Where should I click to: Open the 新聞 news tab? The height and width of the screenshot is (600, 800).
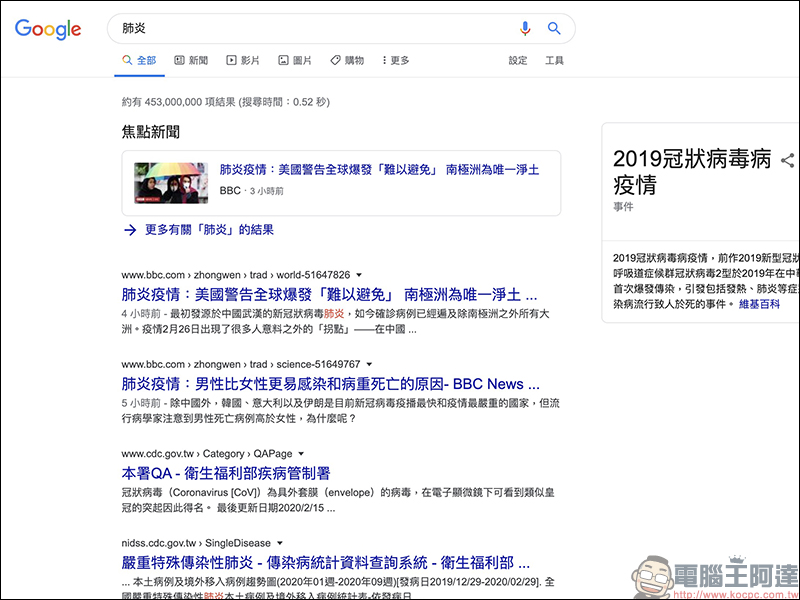[191, 61]
